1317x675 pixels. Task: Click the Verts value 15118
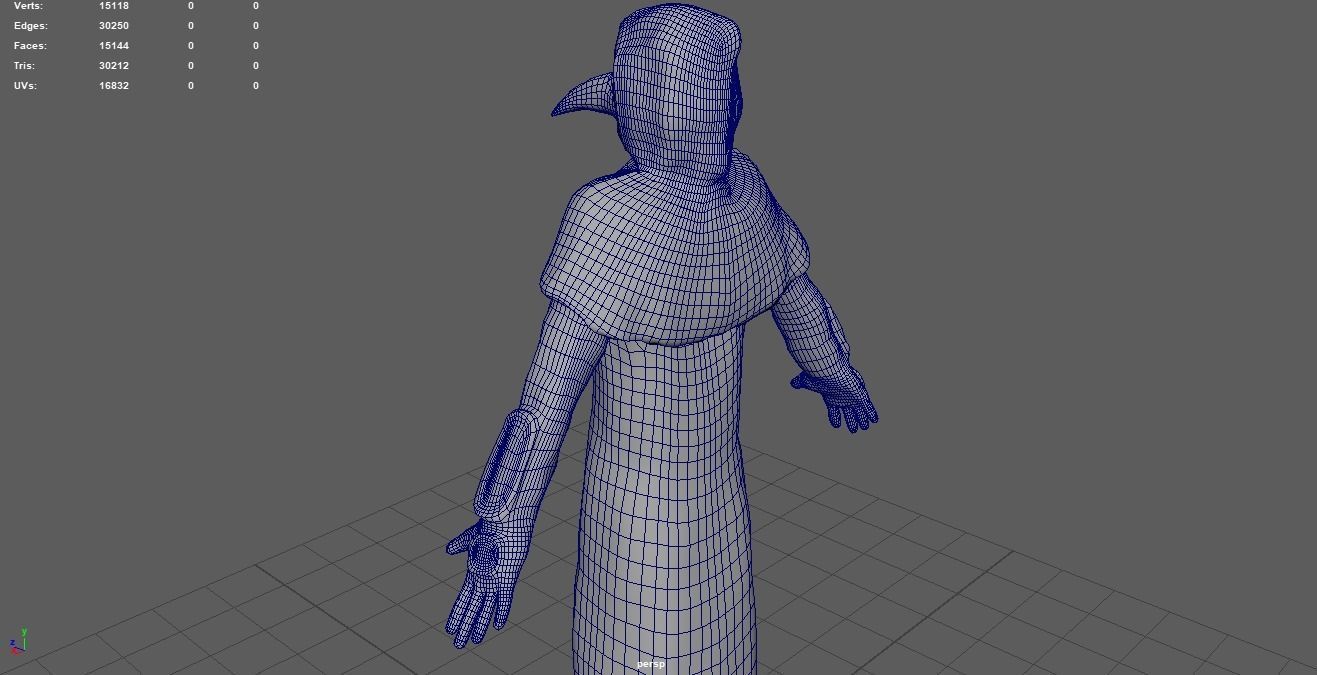pos(113,6)
